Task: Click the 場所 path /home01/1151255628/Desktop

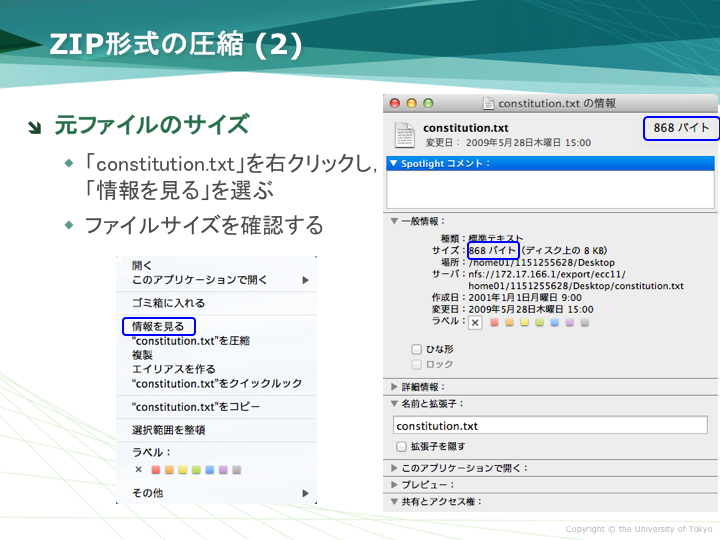Action: tap(541, 263)
